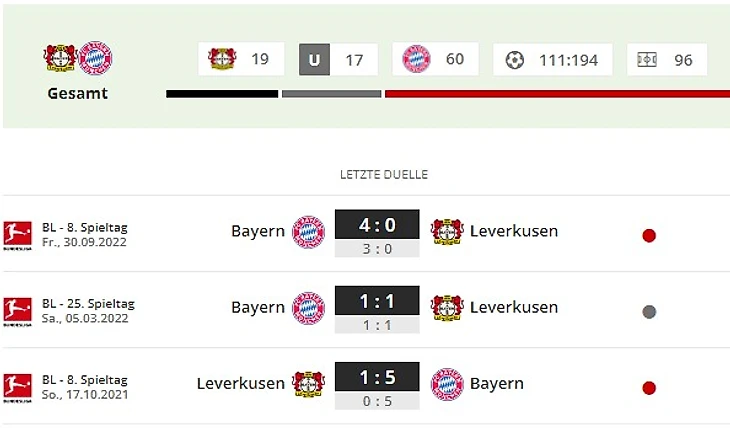This screenshot has width=730, height=428.
Task: Select the Leverkusen wins box showing 19
Action: tap(241, 59)
